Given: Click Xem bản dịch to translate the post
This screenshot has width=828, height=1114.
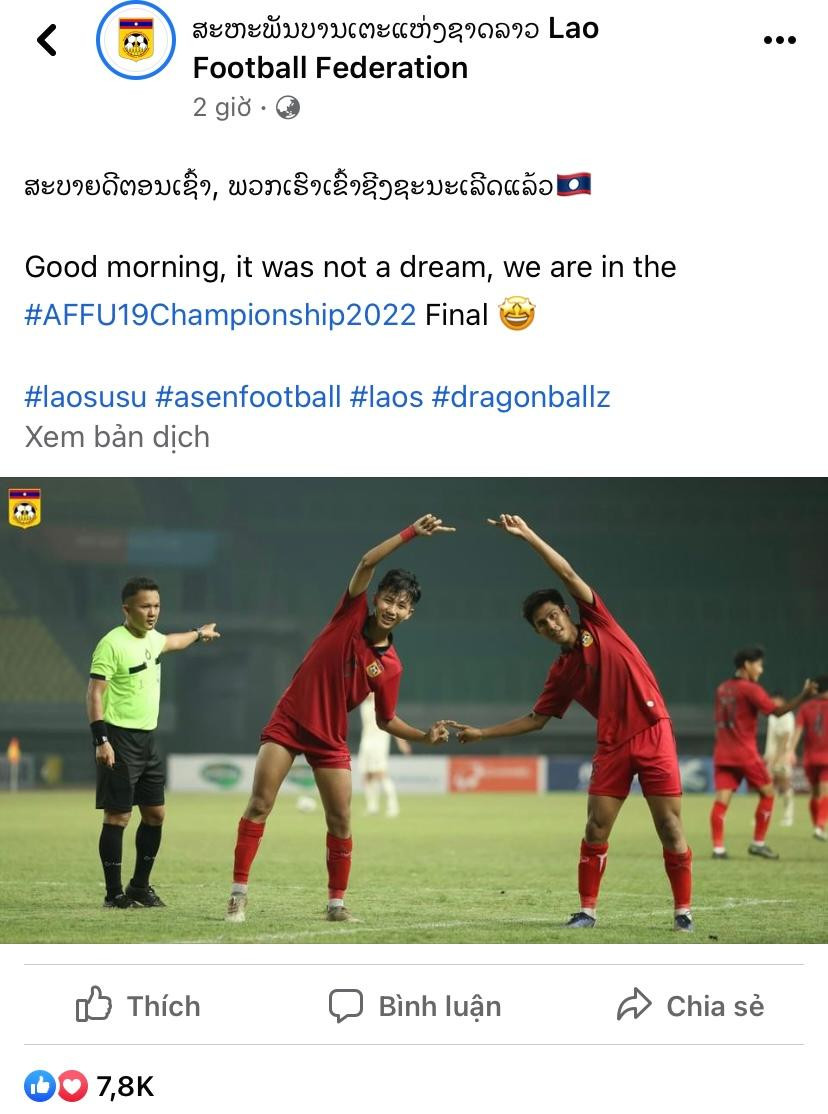Looking at the screenshot, I should tap(117, 437).
